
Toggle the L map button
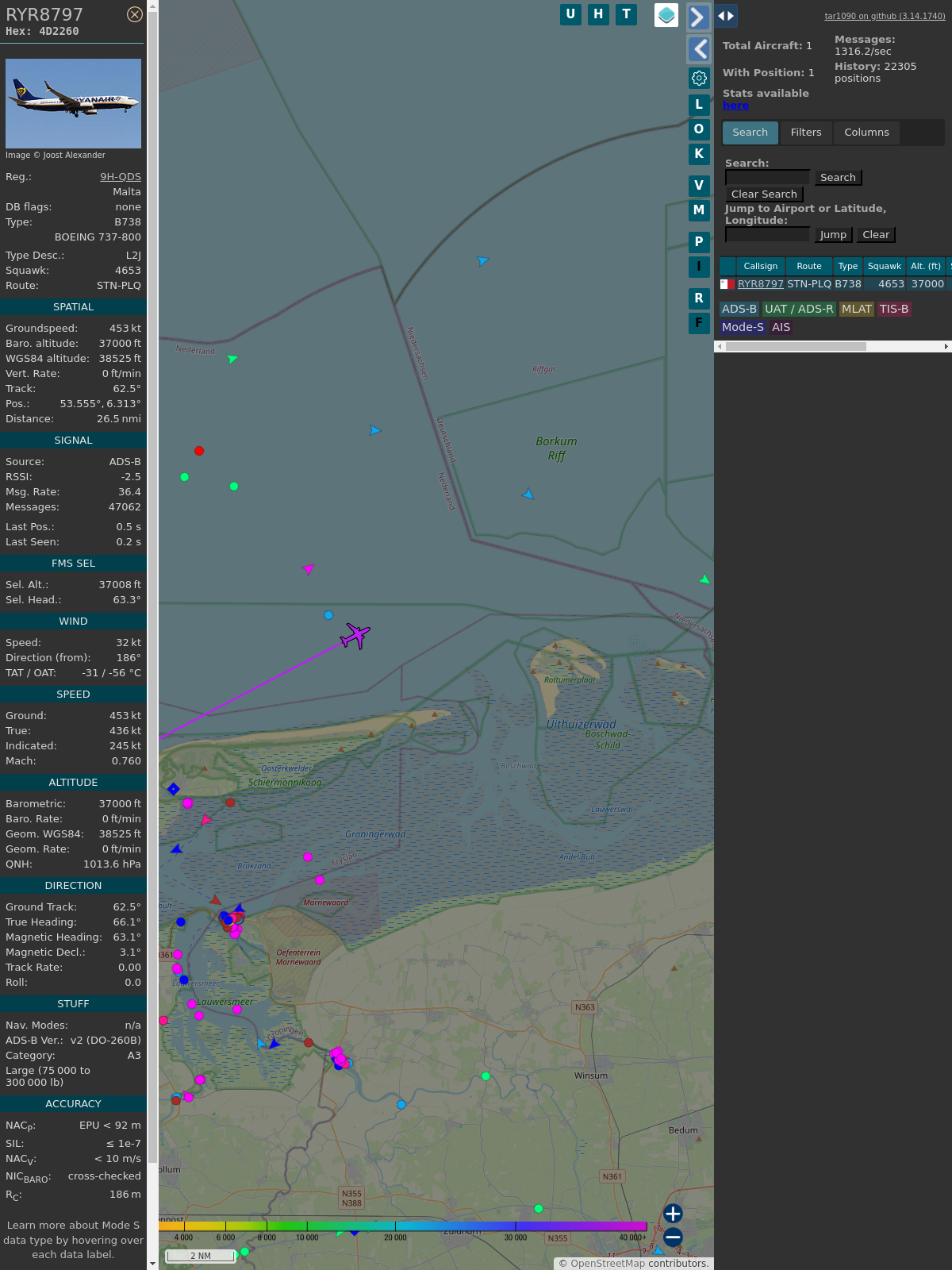click(699, 105)
